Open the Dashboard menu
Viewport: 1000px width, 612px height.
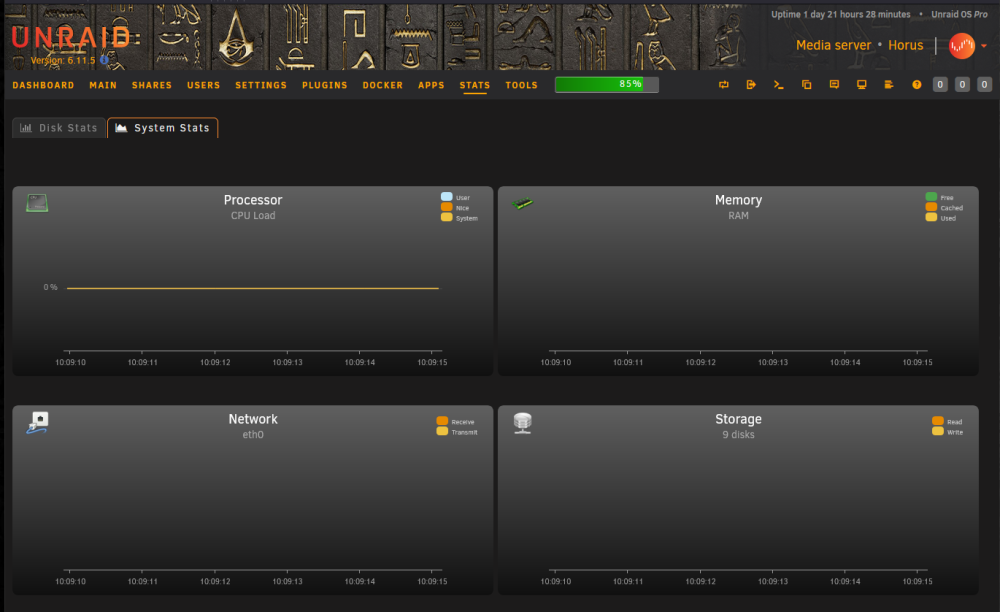click(43, 85)
